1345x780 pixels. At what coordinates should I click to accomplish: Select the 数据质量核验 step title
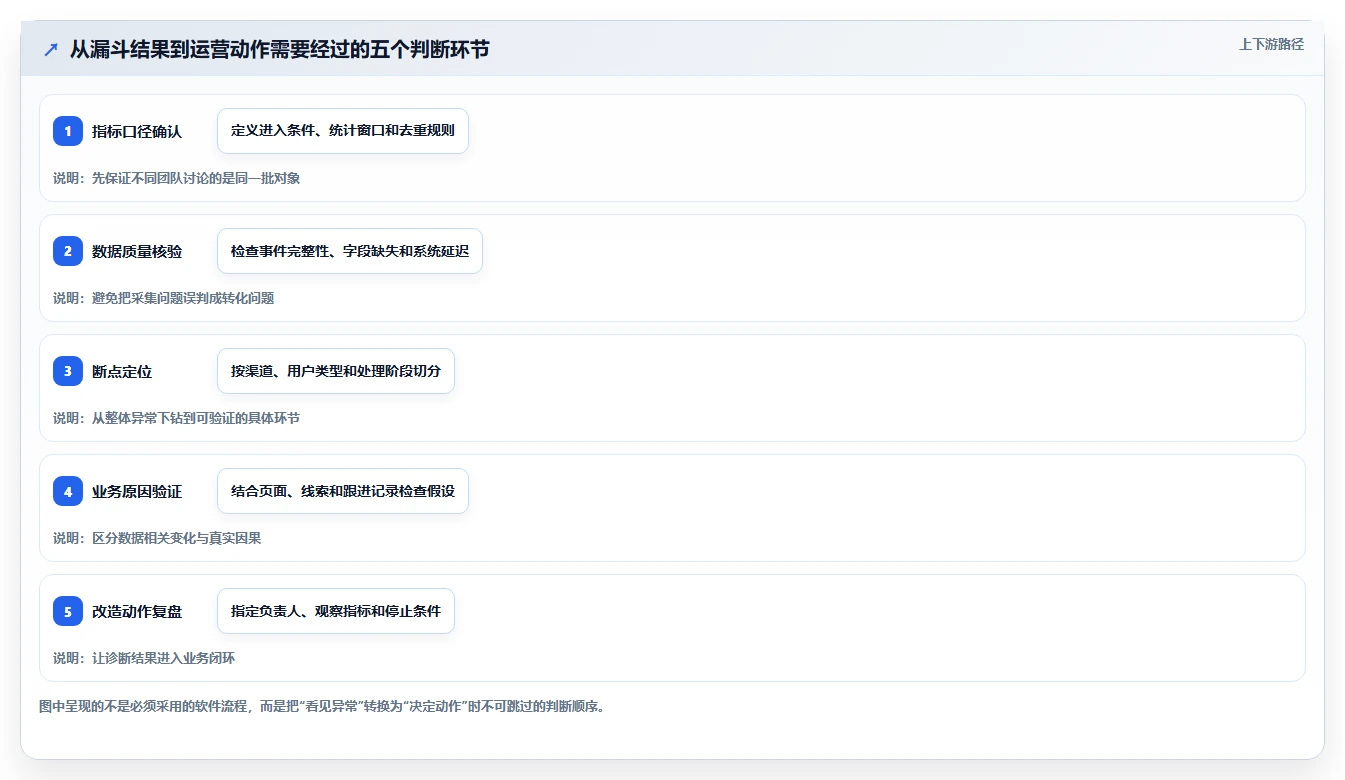(x=137, y=251)
